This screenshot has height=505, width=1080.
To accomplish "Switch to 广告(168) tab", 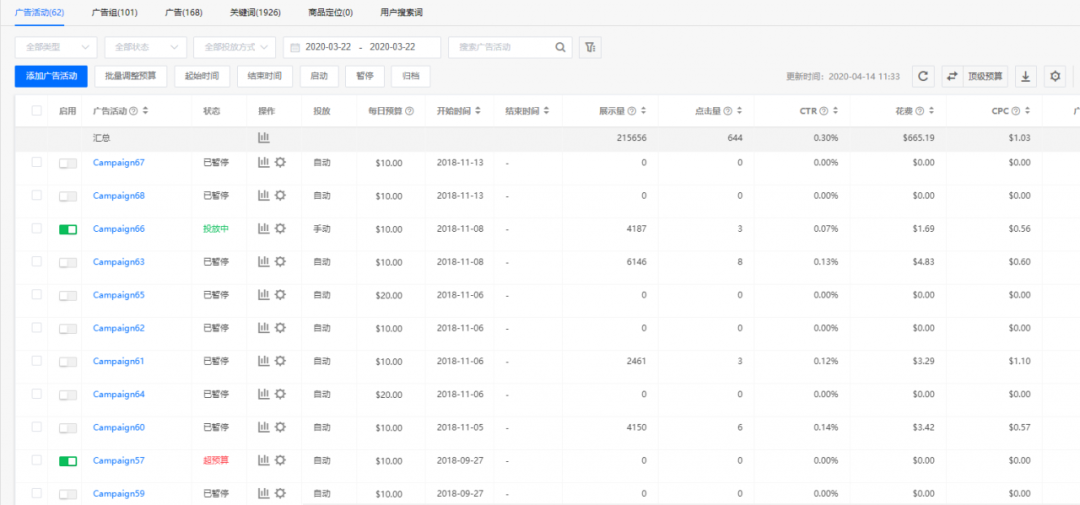I will pyautogui.click(x=184, y=12).
